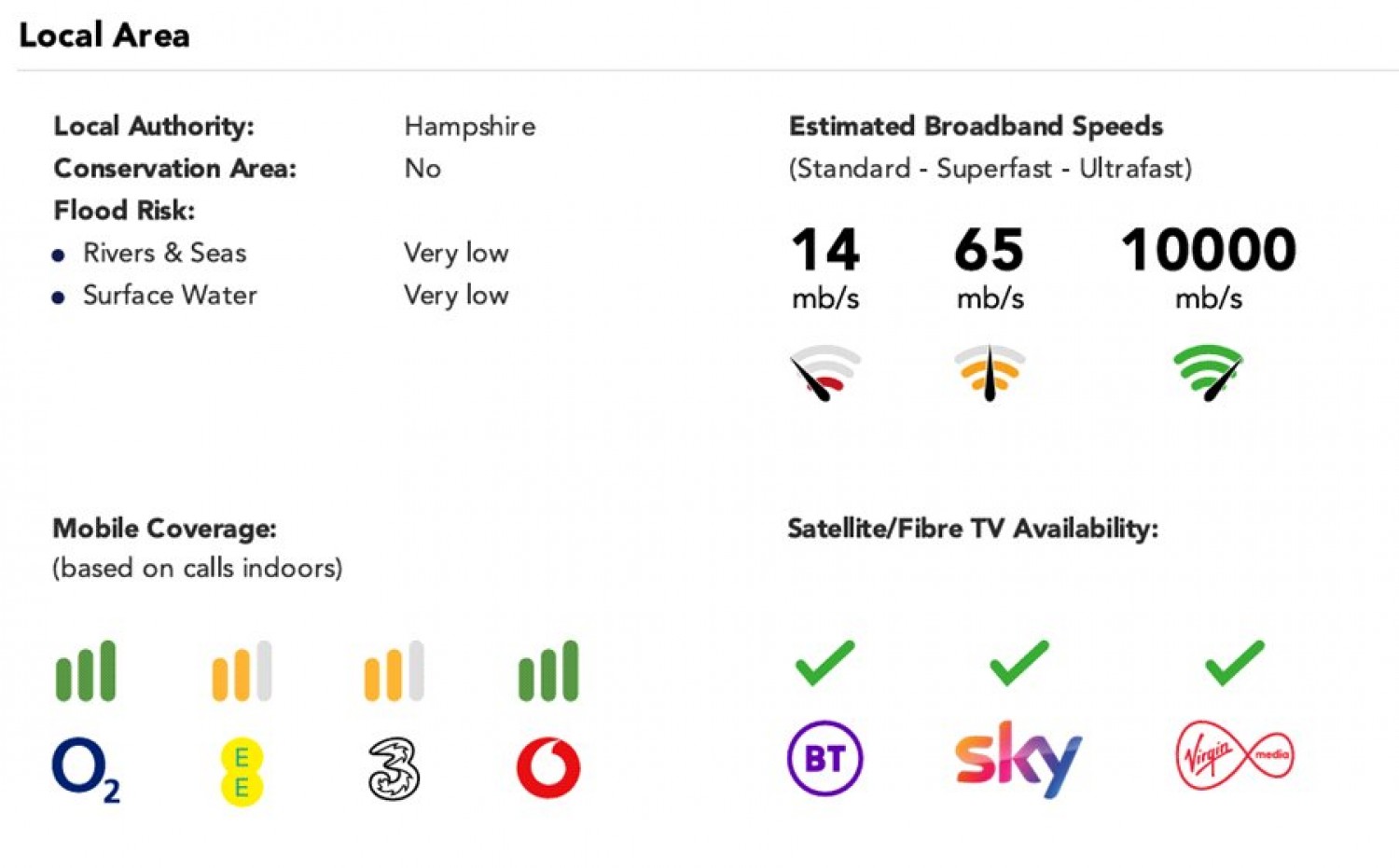
Task: Click the purple BT logo
Action: [x=825, y=758]
